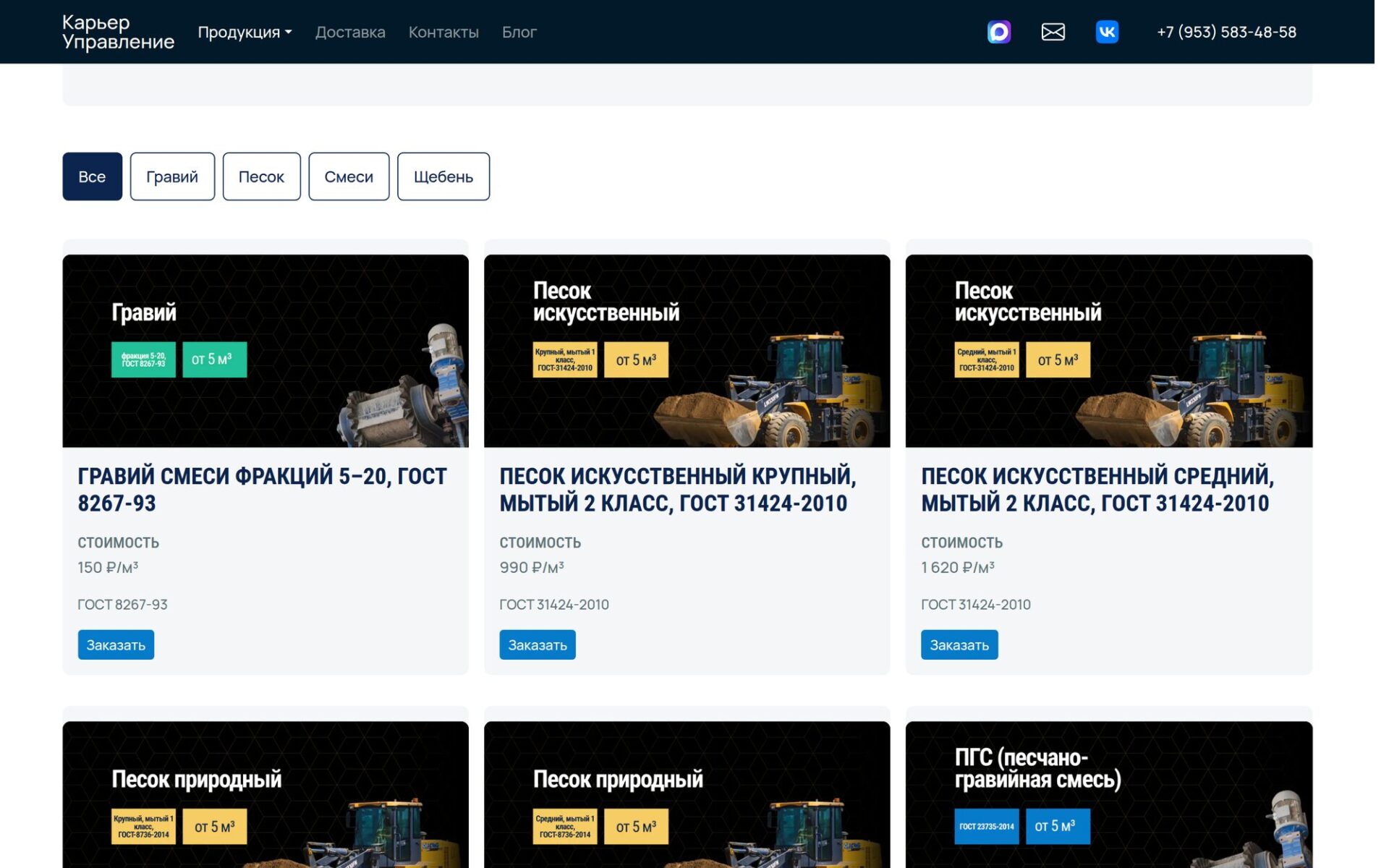Filter products by Песок
1389x868 pixels.
tap(261, 176)
